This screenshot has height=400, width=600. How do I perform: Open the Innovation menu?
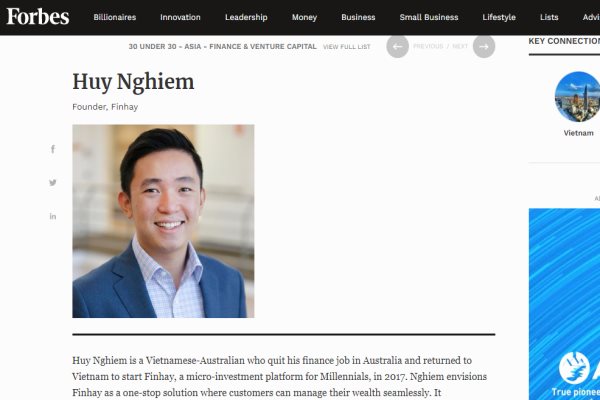180,17
